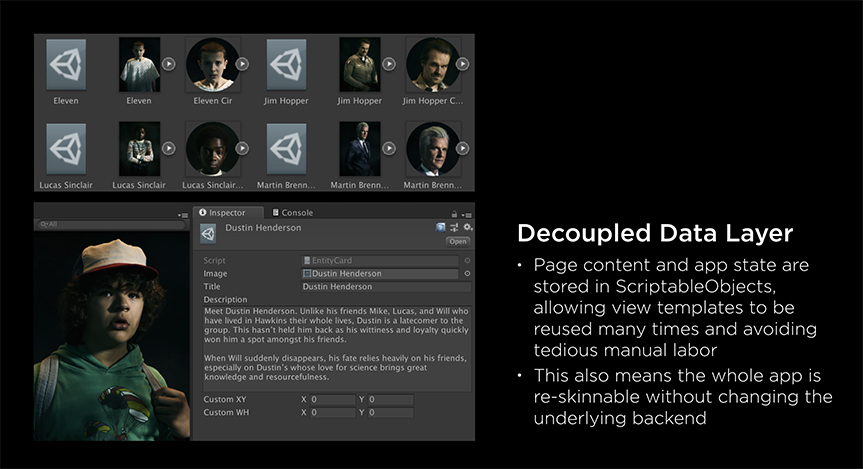Click the Image field Dustin Henderson

pos(380,274)
